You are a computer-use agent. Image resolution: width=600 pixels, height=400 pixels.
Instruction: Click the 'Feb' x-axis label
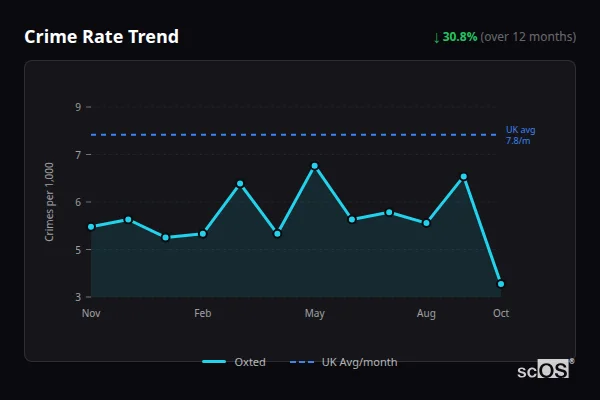click(x=203, y=313)
